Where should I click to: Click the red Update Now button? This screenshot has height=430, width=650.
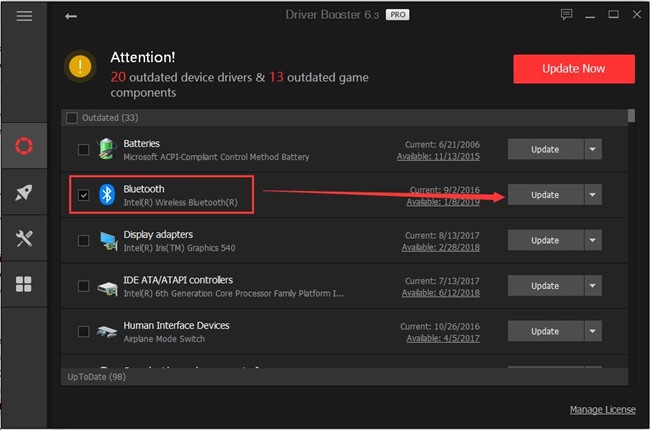click(574, 69)
